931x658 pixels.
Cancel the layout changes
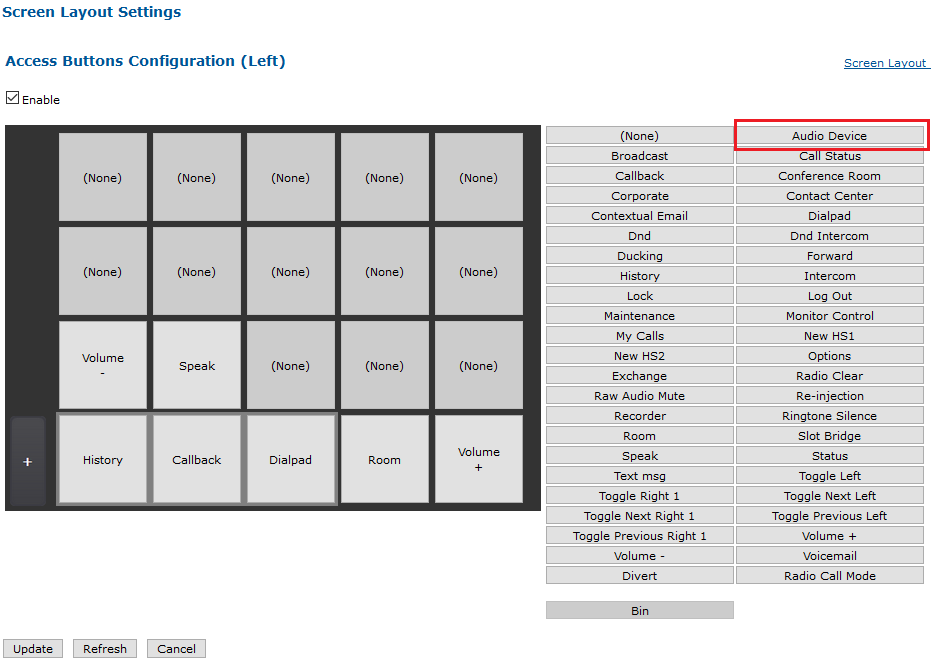click(176, 648)
